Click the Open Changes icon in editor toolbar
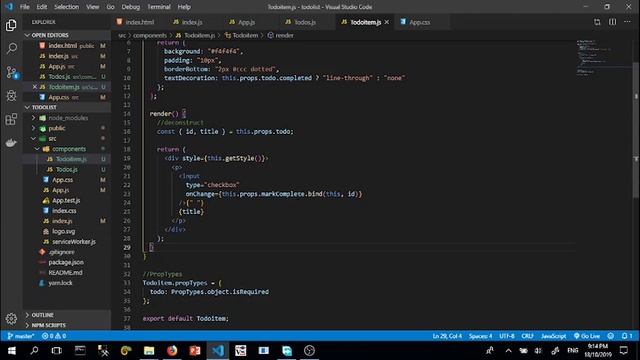Viewport: 640px width, 360px height. pos(597,22)
